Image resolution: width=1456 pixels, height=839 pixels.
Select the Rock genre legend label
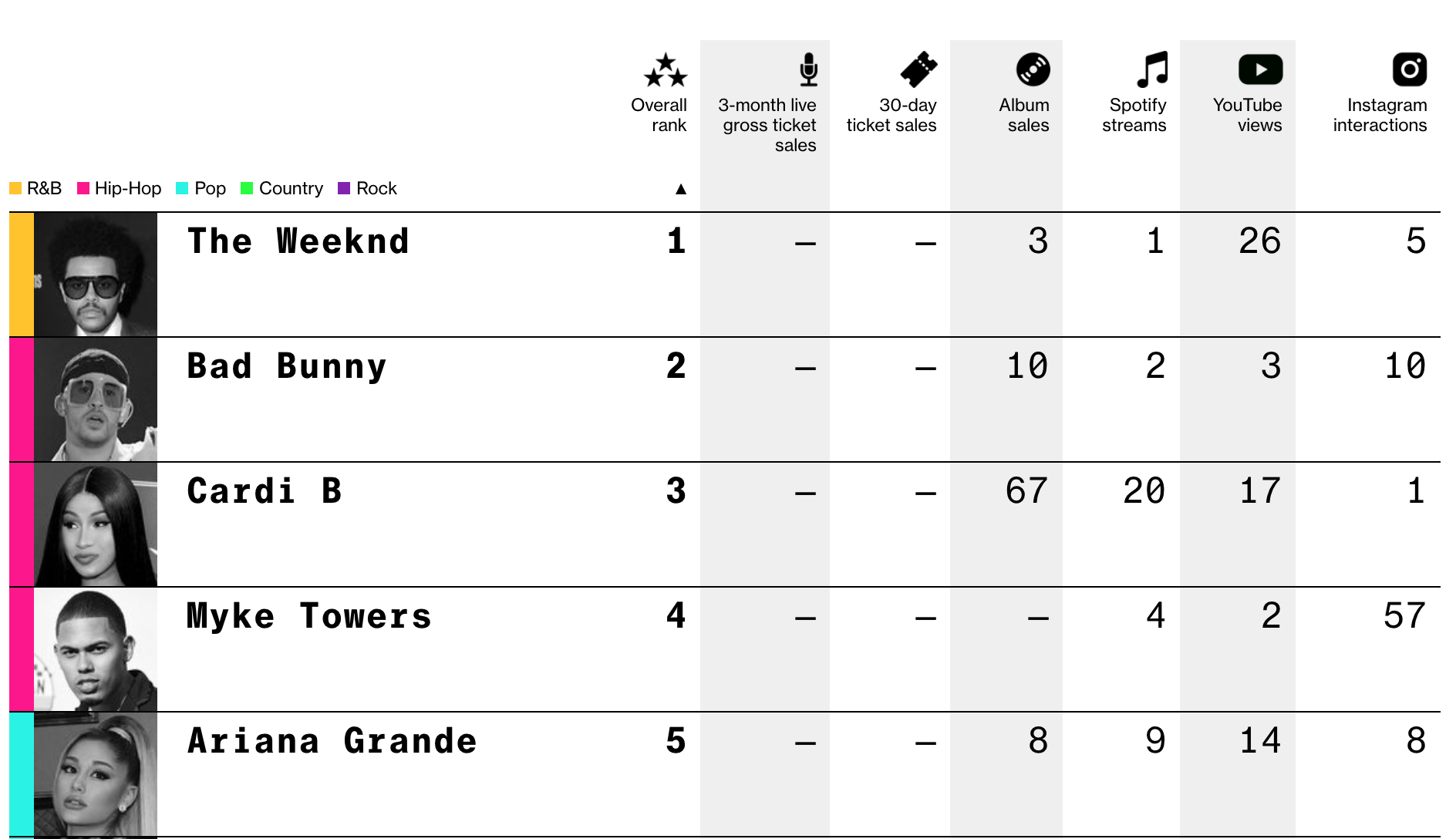click(376, 188)
